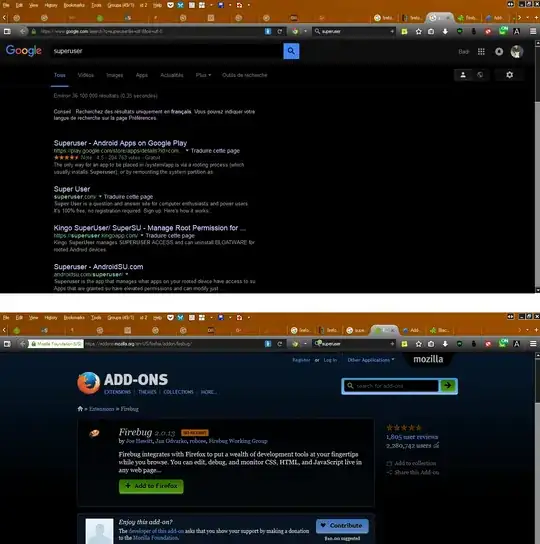Select global results globe icon on Google page
The height and width of the screenshot is (544, 540).
(480, 75)
